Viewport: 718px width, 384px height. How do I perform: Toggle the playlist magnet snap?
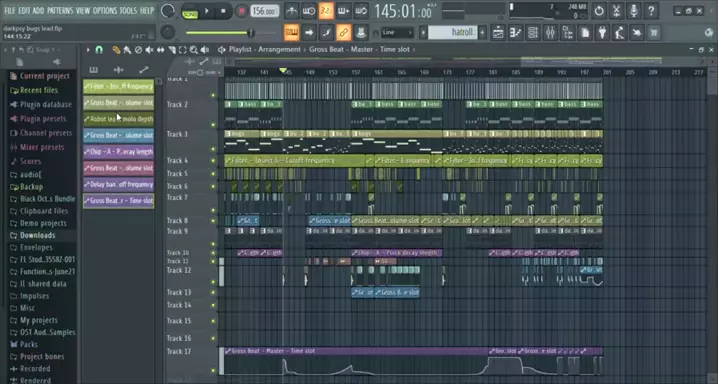98,50
